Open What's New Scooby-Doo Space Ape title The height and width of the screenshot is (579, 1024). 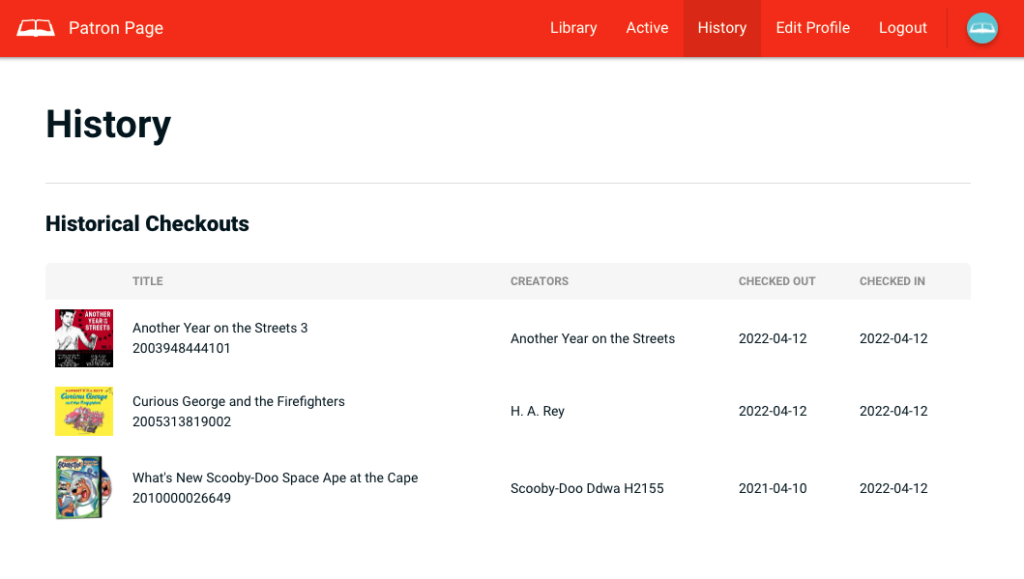[x=275, y=478]
